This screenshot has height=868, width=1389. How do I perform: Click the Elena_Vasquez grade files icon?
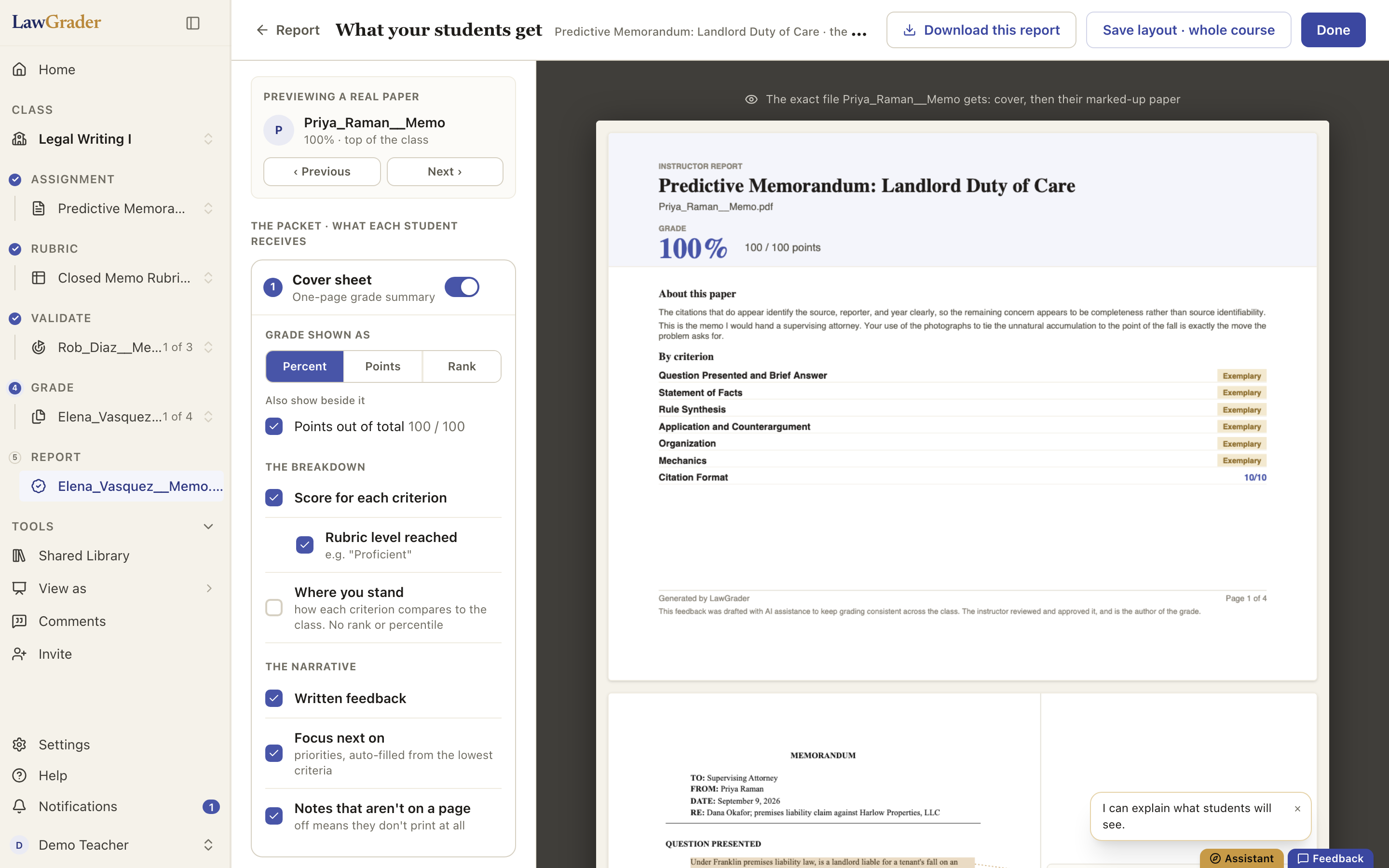(x=39, y=417)
